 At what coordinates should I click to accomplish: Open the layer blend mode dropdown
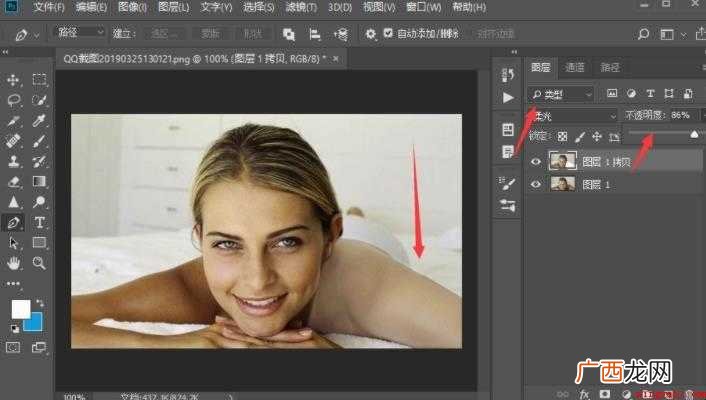click(x=573, y=116)
